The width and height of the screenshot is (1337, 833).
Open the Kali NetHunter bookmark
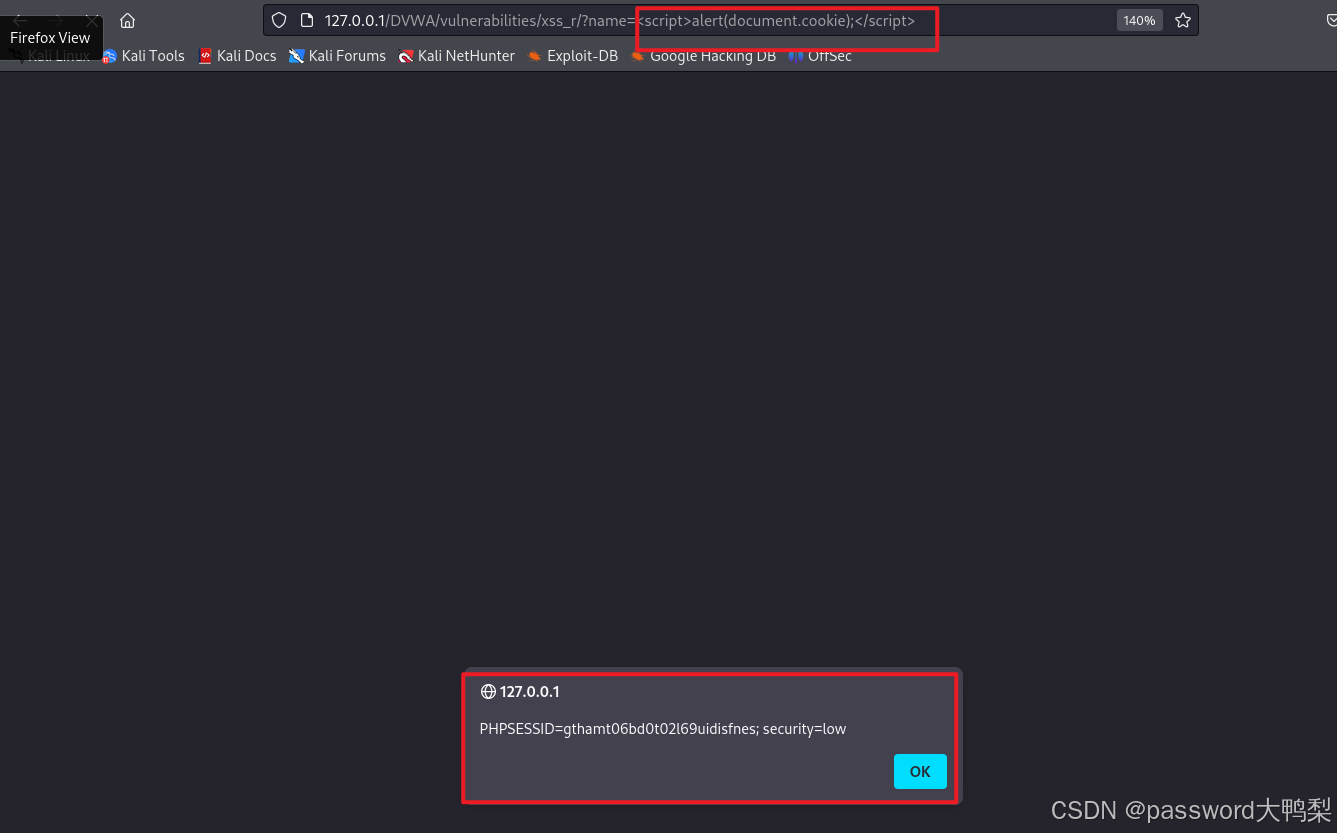click(x=456, y=56)
